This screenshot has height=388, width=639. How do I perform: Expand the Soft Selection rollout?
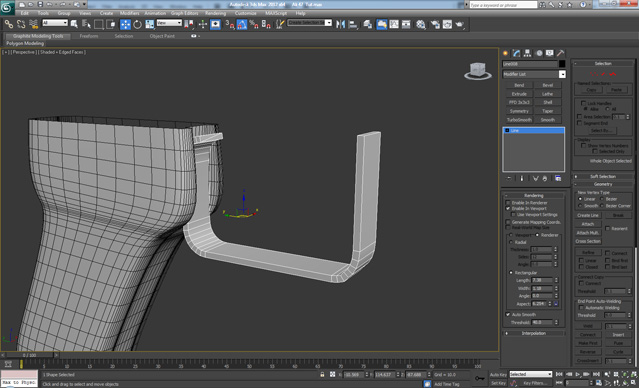[603, 176]
